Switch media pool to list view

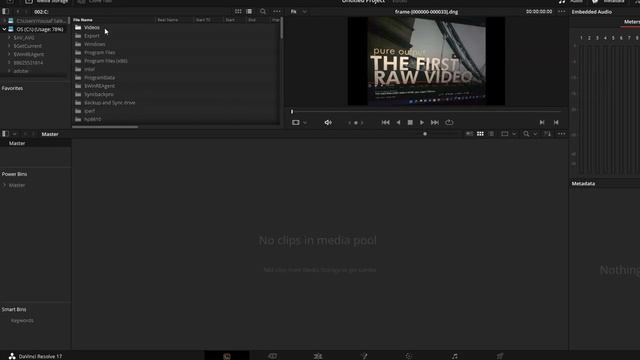pyautogui.click(x=491, y=134)
